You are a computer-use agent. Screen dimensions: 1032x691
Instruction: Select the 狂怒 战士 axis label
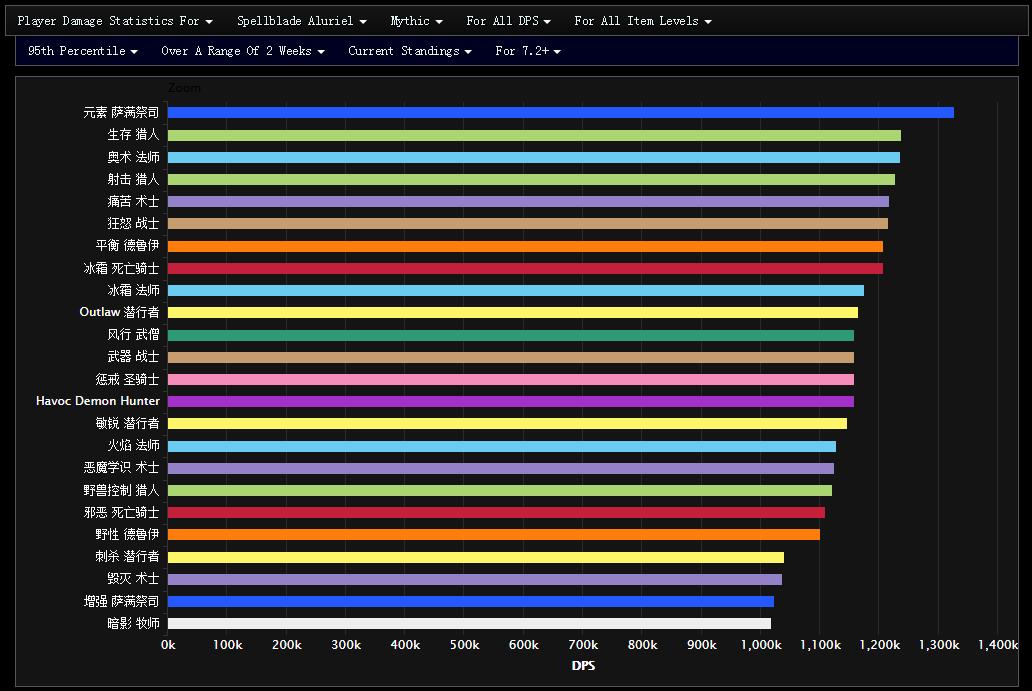click(134, 224)
